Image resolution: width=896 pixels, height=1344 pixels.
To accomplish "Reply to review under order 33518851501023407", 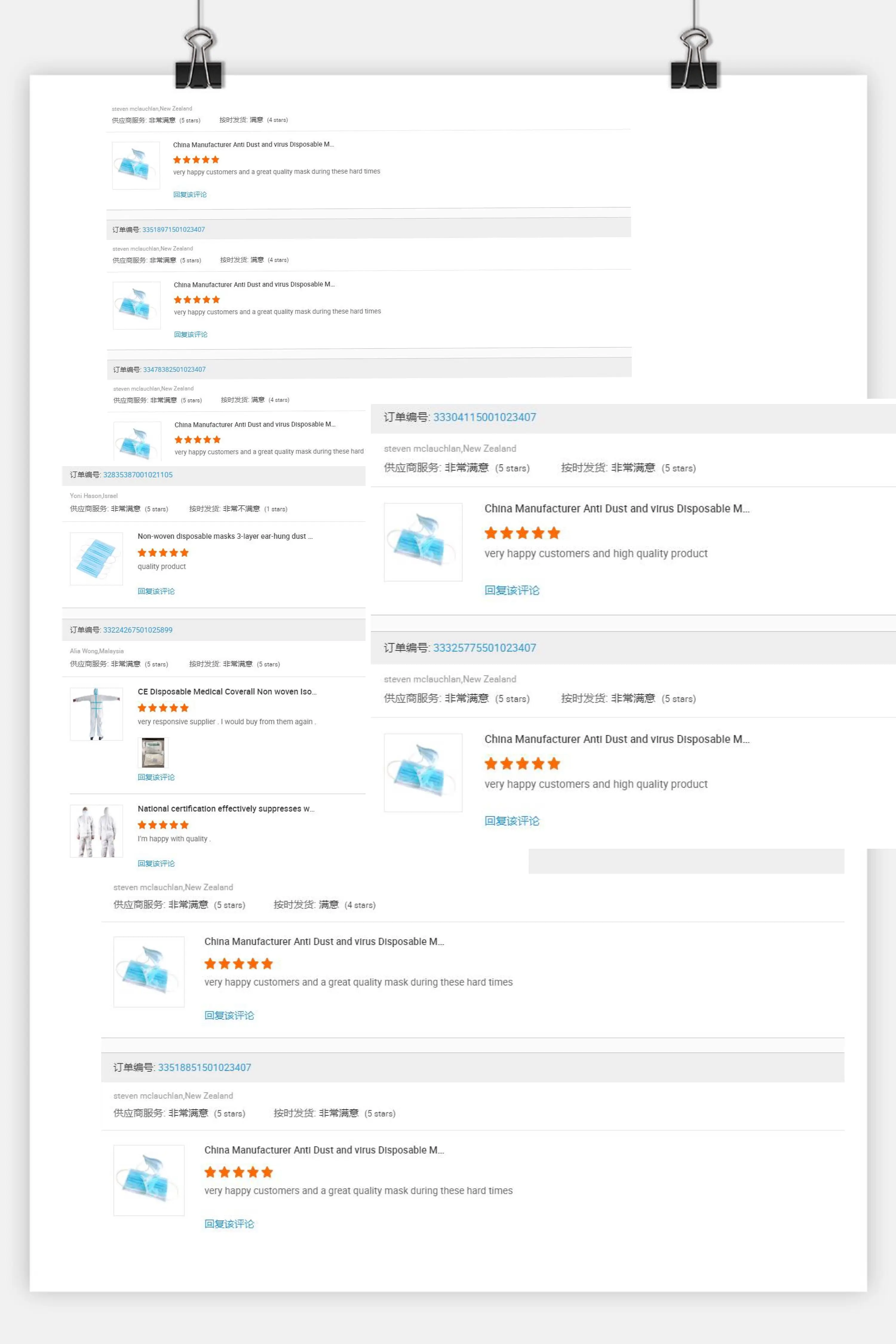I will pyautogui.click(x=229, y=1224).
